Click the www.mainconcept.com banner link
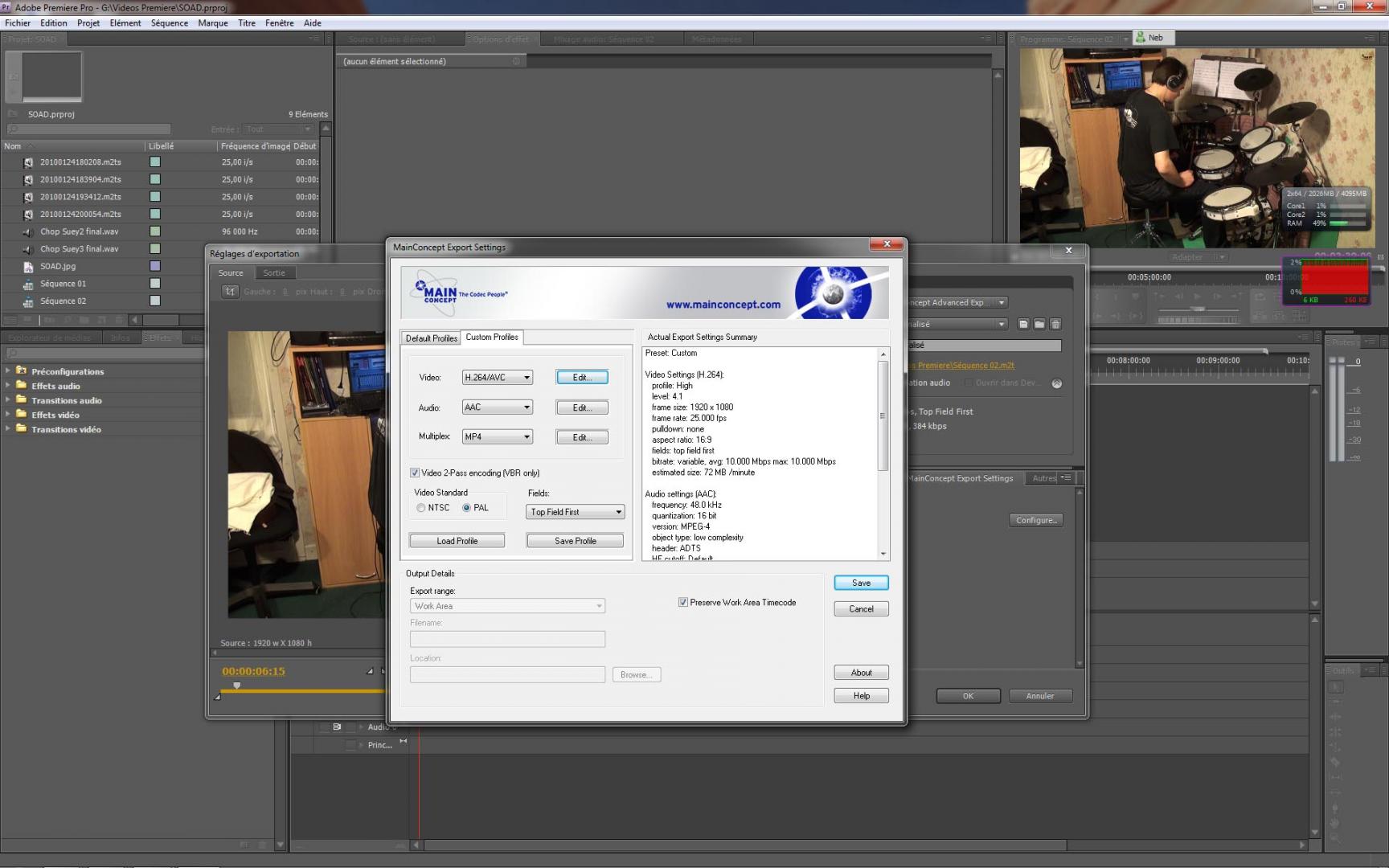Image resolution: width=1389 pixels, height=868 pixels. point(723,305)
